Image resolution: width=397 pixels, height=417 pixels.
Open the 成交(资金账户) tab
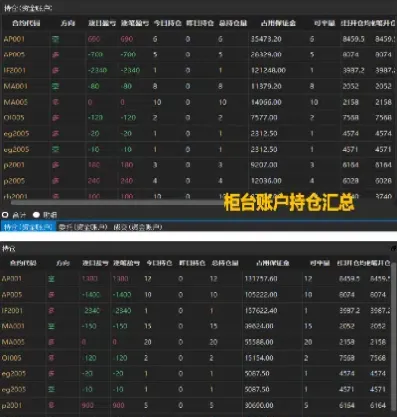[138, 227]
